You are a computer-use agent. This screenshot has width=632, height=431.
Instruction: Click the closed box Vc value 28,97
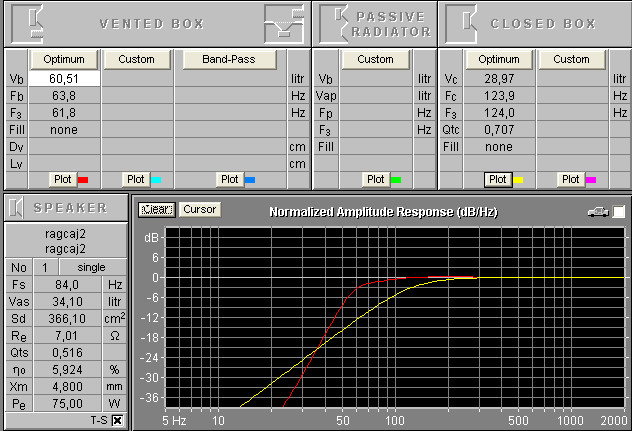(499, 79)
